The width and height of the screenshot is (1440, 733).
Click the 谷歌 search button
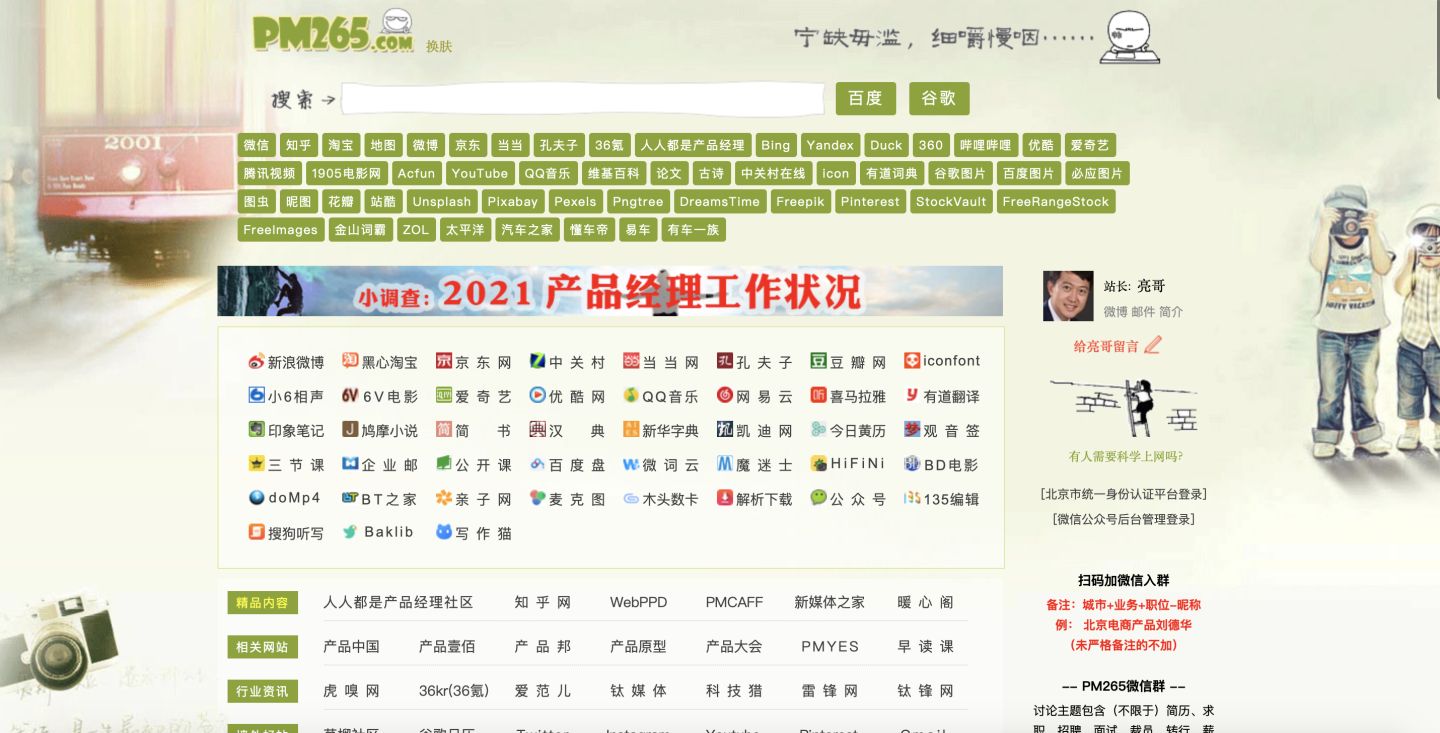(x=939, y=98)
